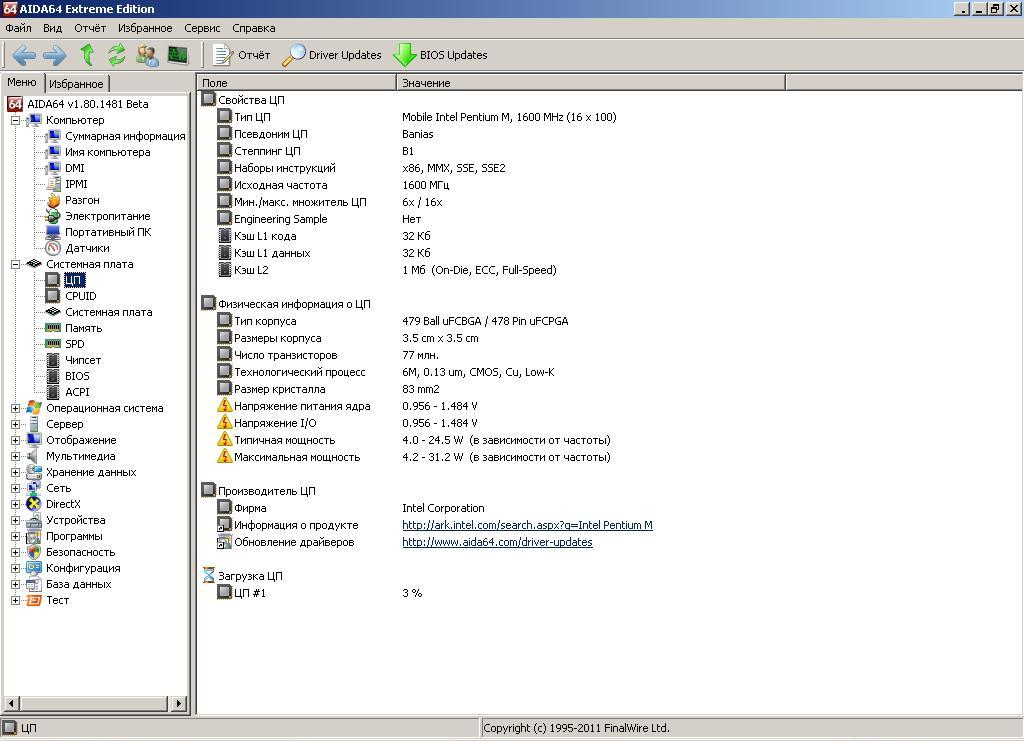Screen dimensions: 1024x741
Task: Click the green Up arrow toolbar icon
Action: pyautogui.click(x=86, y=55)
